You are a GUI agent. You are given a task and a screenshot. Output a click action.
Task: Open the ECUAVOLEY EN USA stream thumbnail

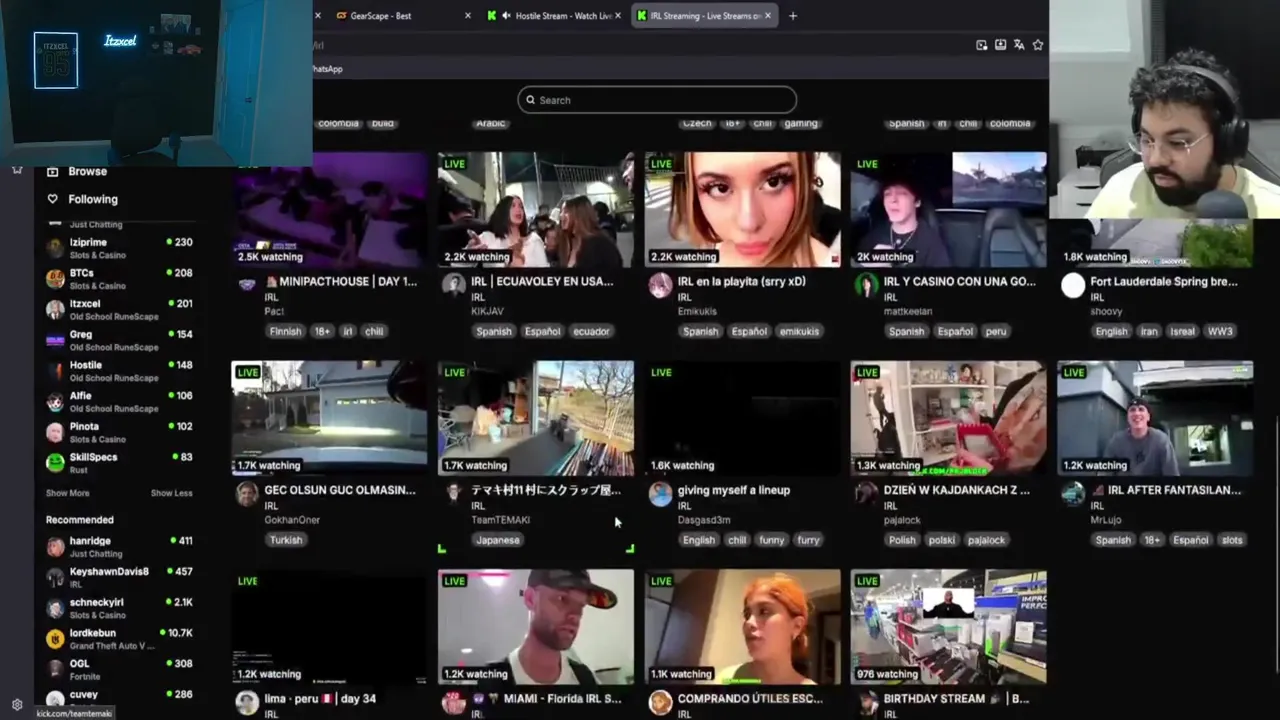click(535, 210)
